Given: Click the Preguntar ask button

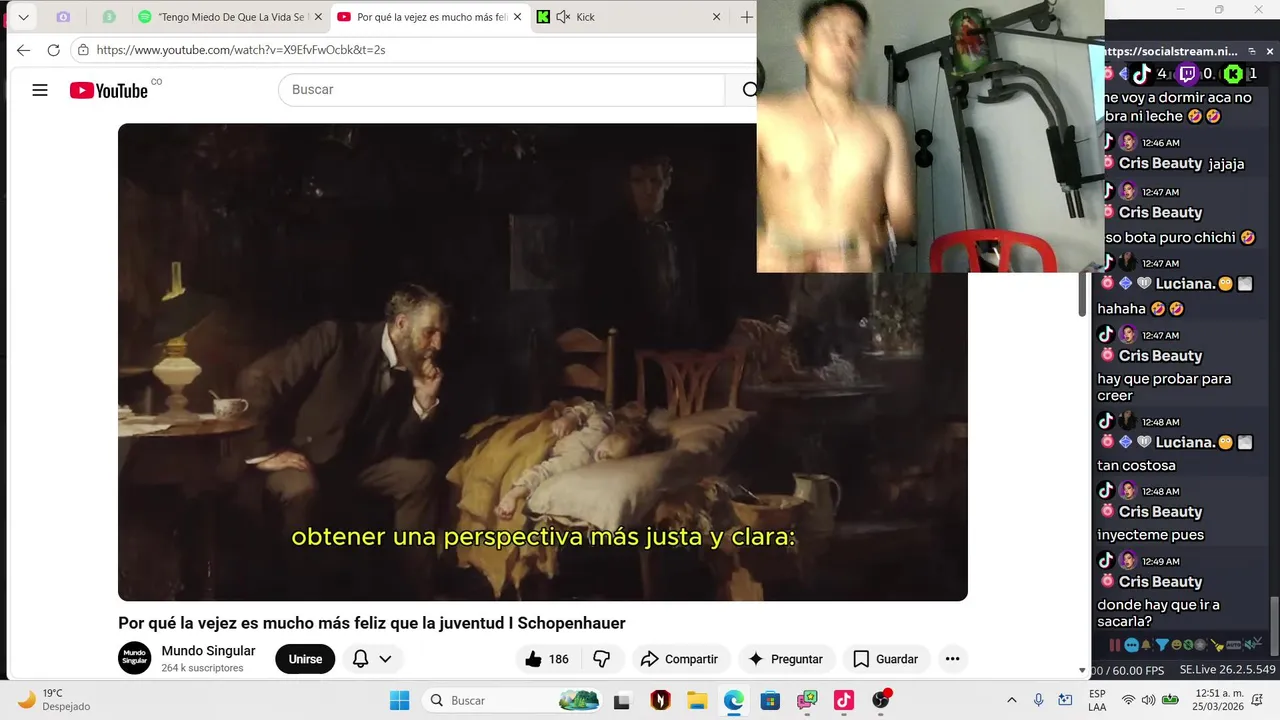Looking at the screenshot, I should coord(786,659).
